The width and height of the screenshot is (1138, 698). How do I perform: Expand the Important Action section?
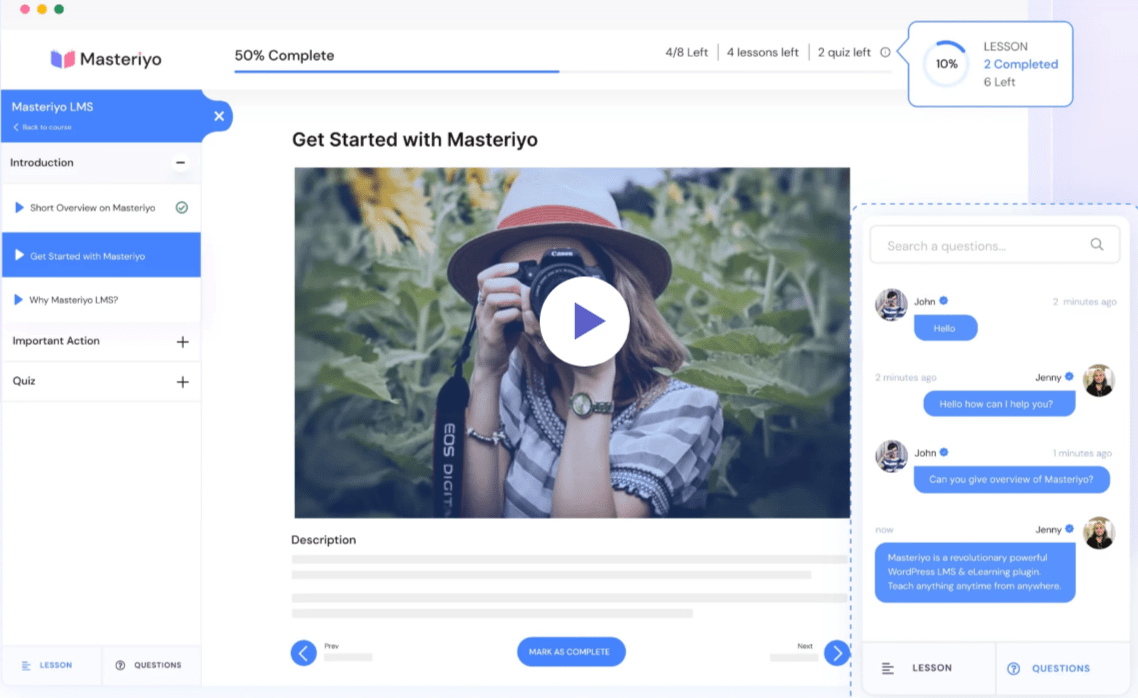(x=181, y=341)
